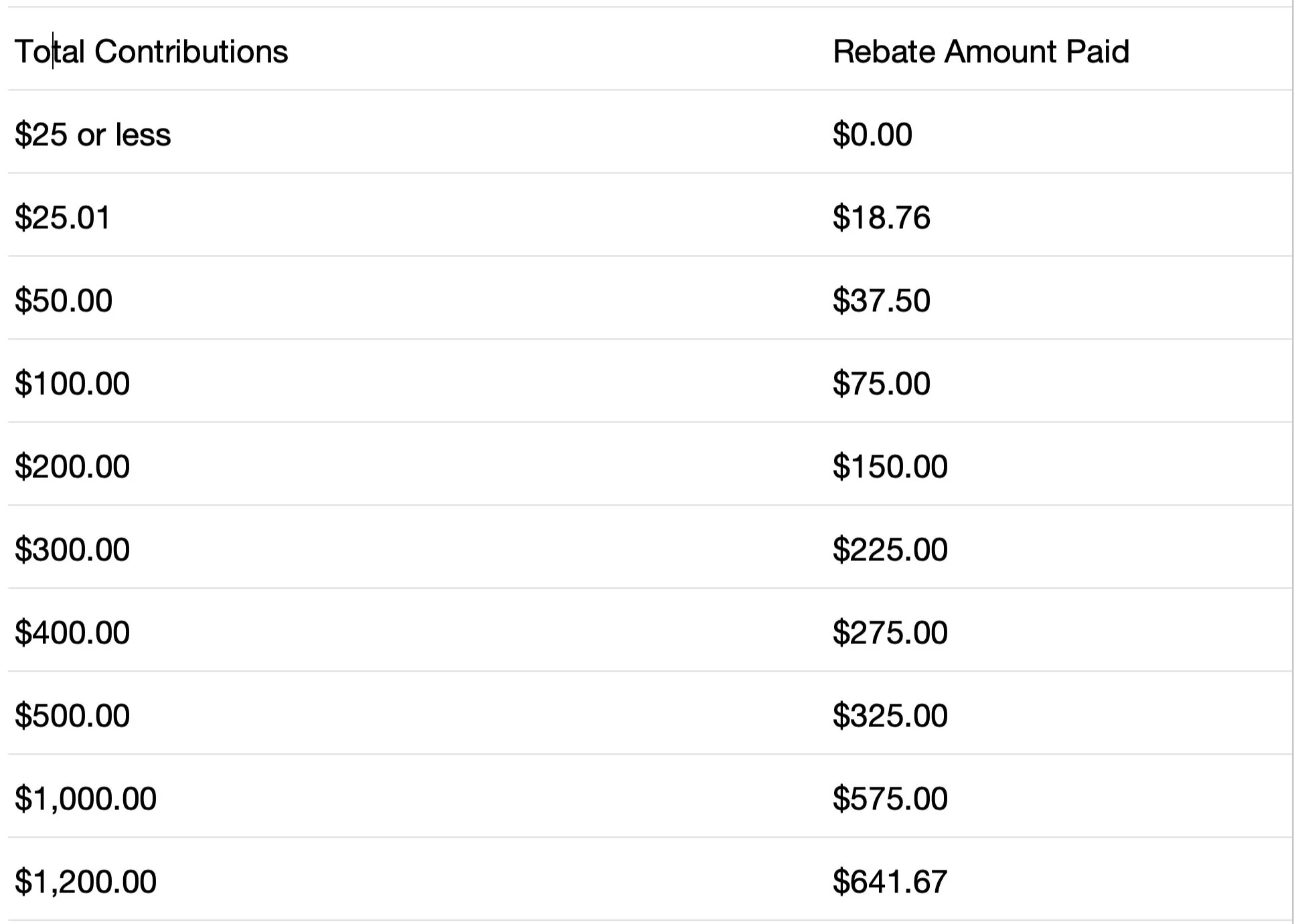The image size is (1294, 924).
Task: Select the $641.67 rebate amount
Action: [x=890, y=882]
